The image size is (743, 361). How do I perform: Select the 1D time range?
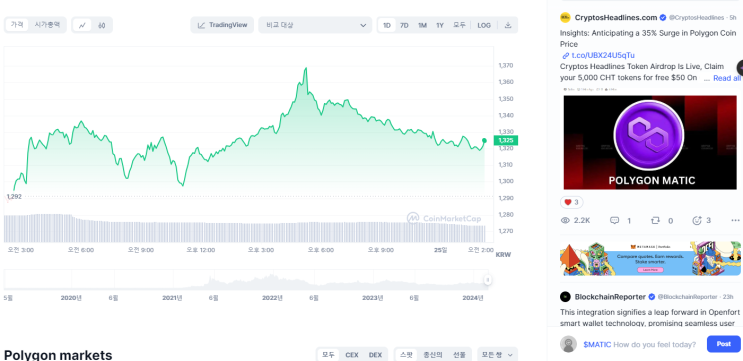click(x=387, y=25)
